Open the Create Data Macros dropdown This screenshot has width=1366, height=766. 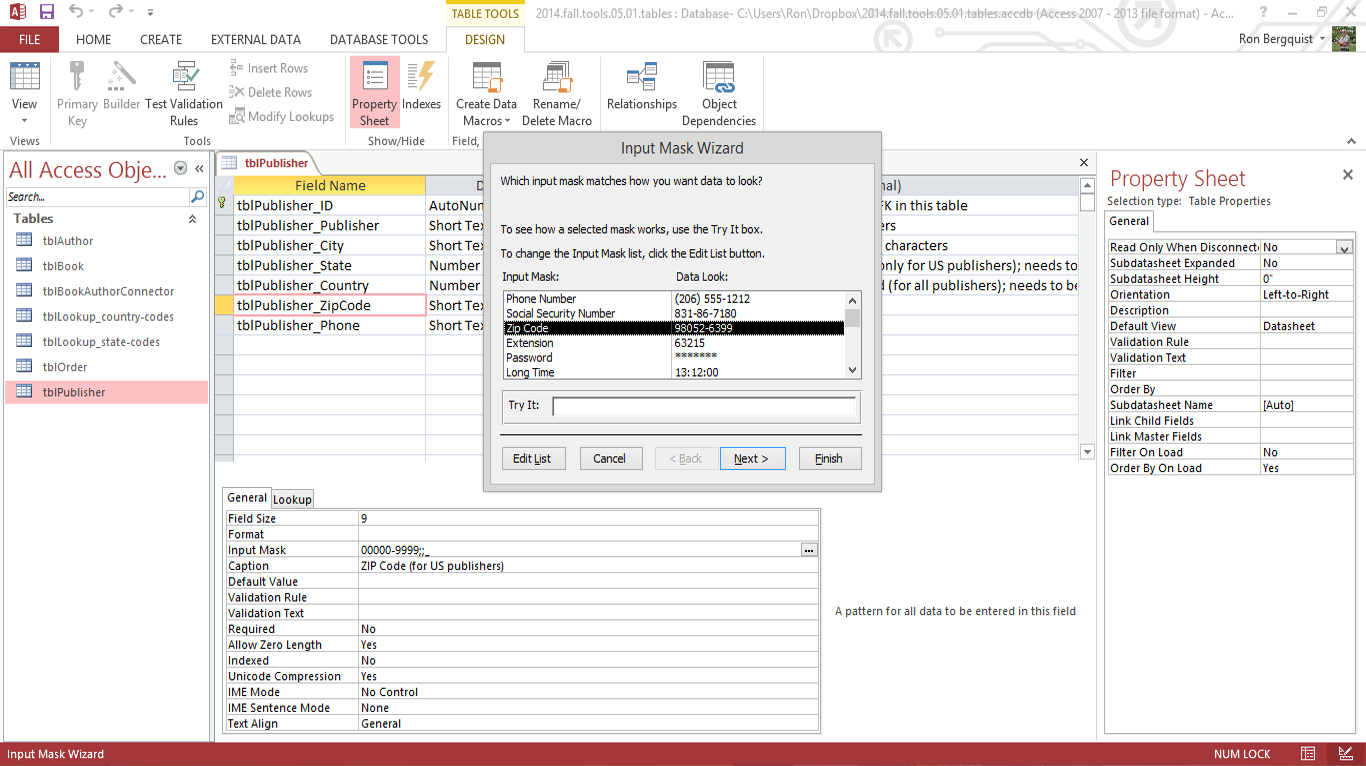click(486, 121)
